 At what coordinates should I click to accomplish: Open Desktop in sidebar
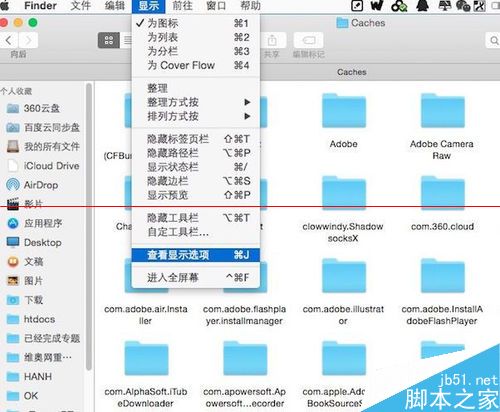pyautogui.click(x=34, y=242)
